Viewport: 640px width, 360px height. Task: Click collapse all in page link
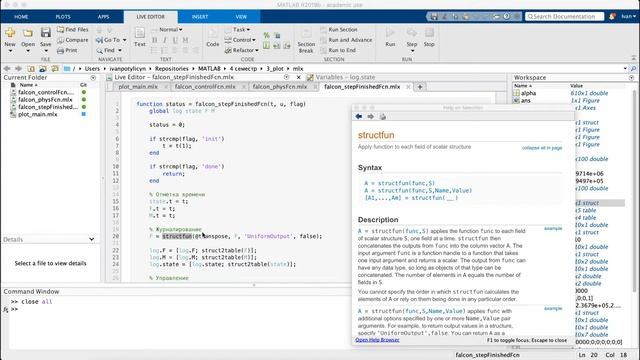click(x=542, y=148)
